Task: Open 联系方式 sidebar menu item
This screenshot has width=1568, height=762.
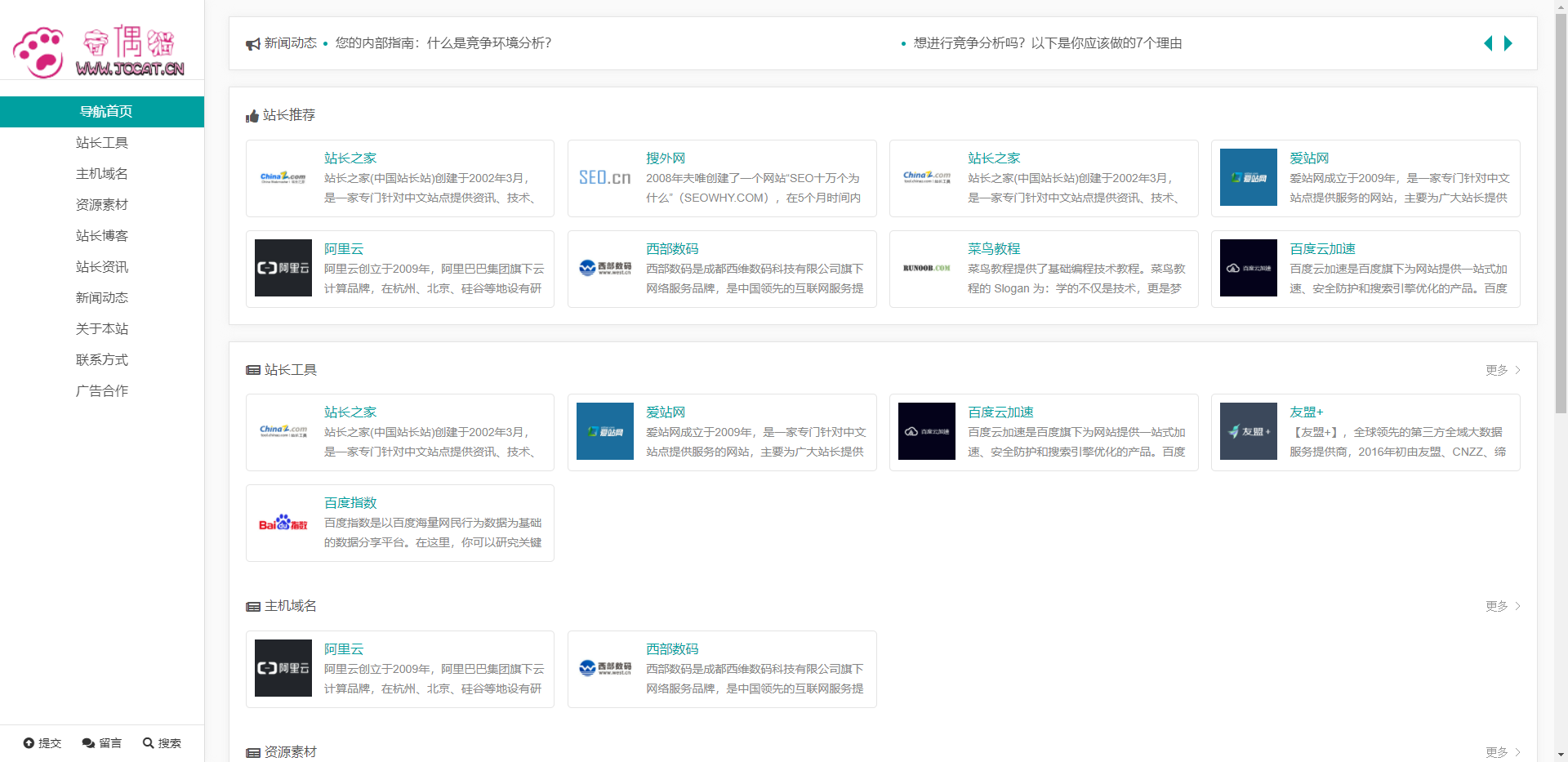Action: [102, 360]
